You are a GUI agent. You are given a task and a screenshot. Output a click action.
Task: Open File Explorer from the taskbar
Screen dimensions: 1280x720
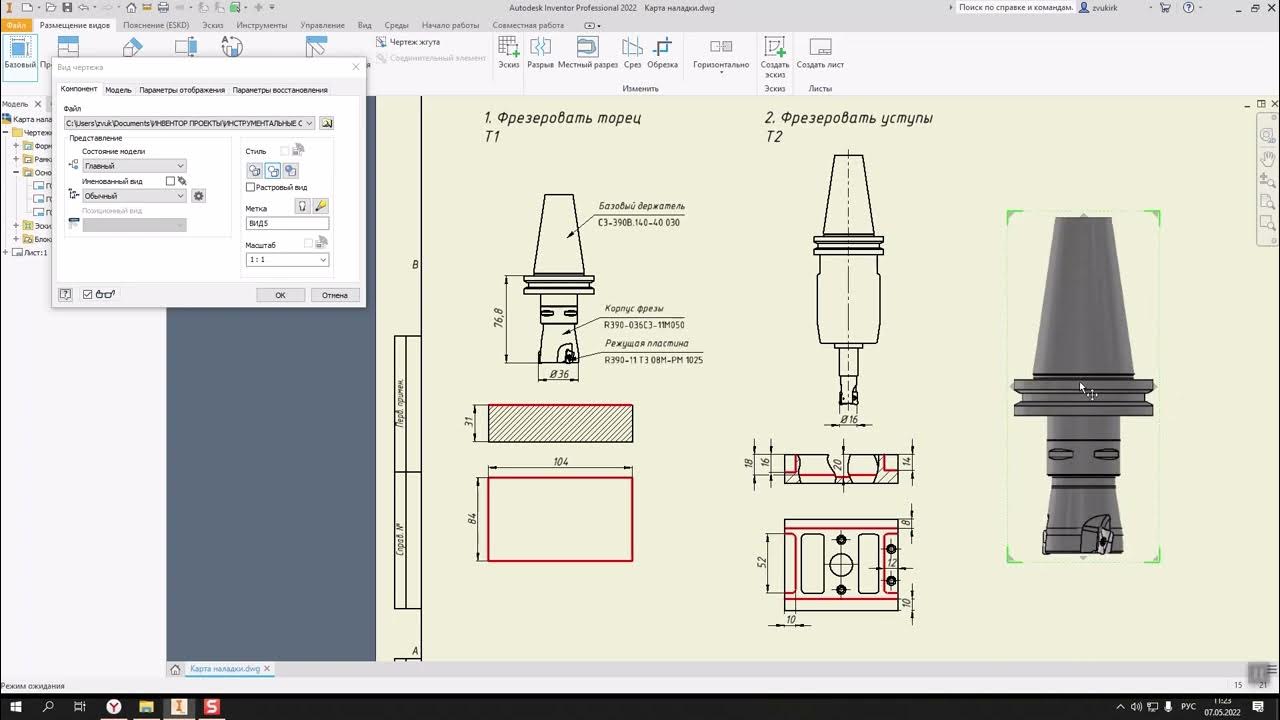[x=146, y=707]
